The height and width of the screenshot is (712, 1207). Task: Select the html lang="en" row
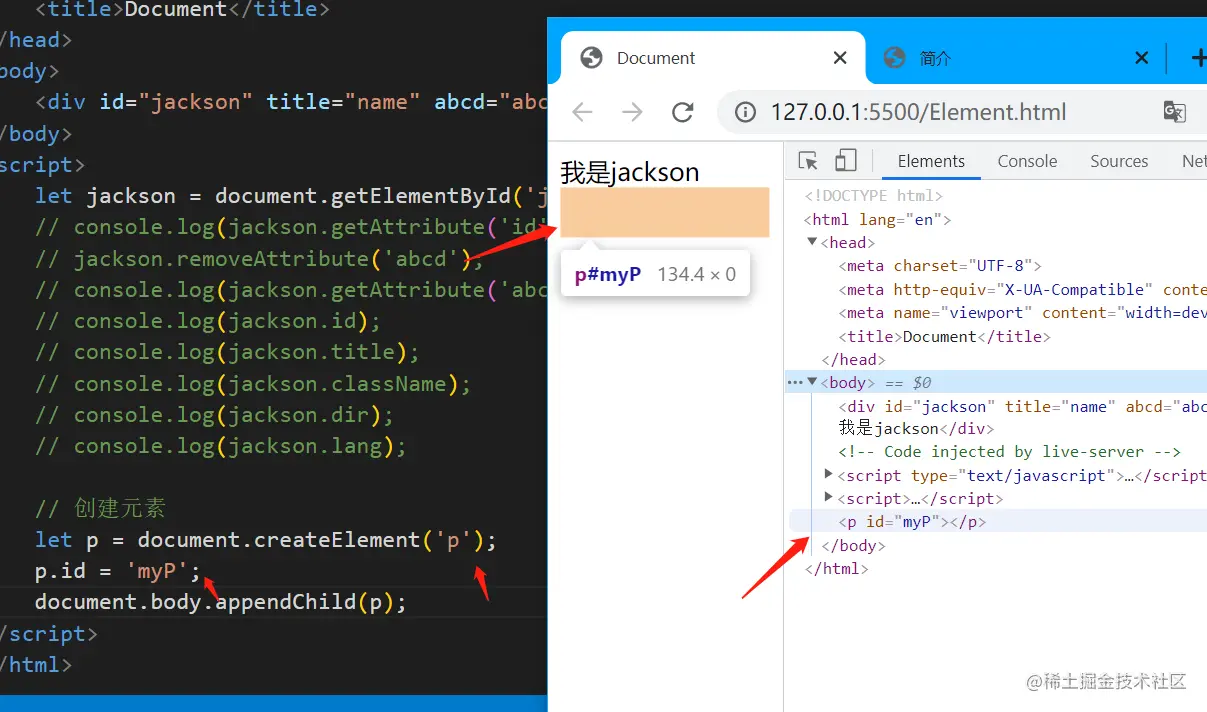tap(877, 219)
